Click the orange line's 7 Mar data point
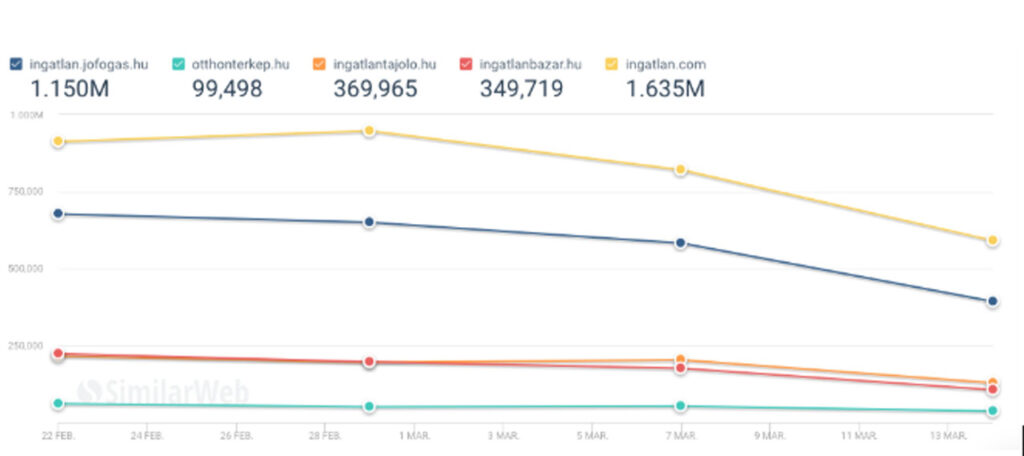The width and height of the screenshot is (1024, 456). pos(681,359)
